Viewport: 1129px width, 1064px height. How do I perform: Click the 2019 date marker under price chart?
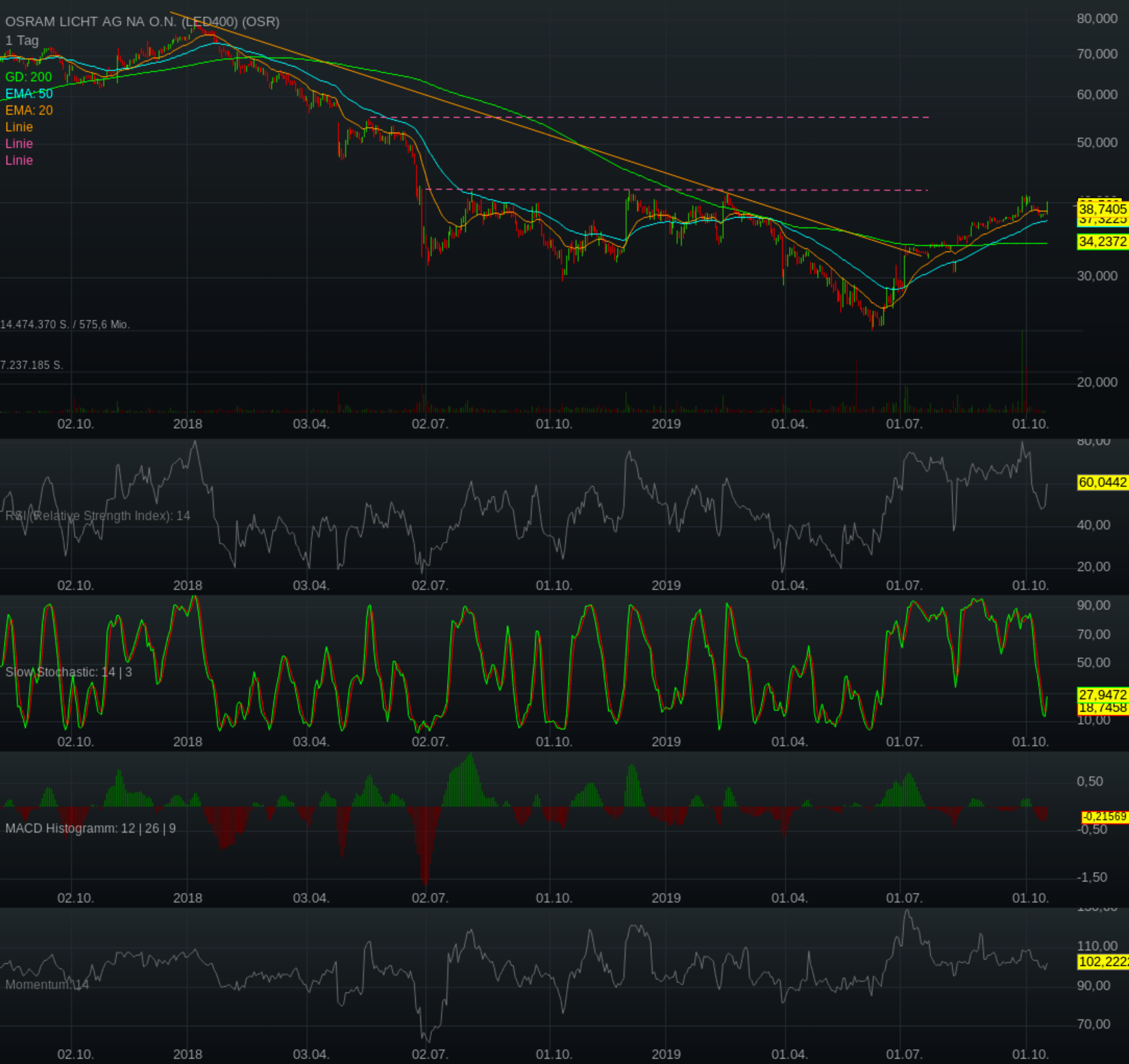tap(666, 424)
